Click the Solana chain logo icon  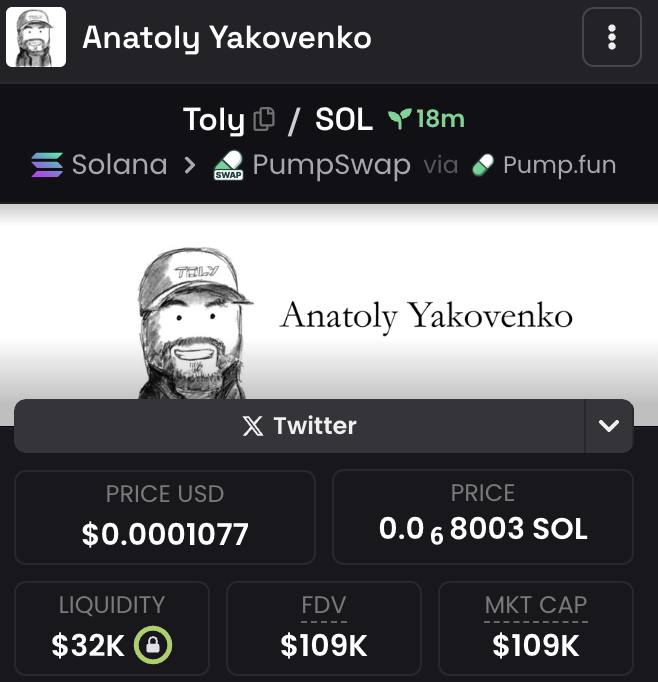pos(47,164)
